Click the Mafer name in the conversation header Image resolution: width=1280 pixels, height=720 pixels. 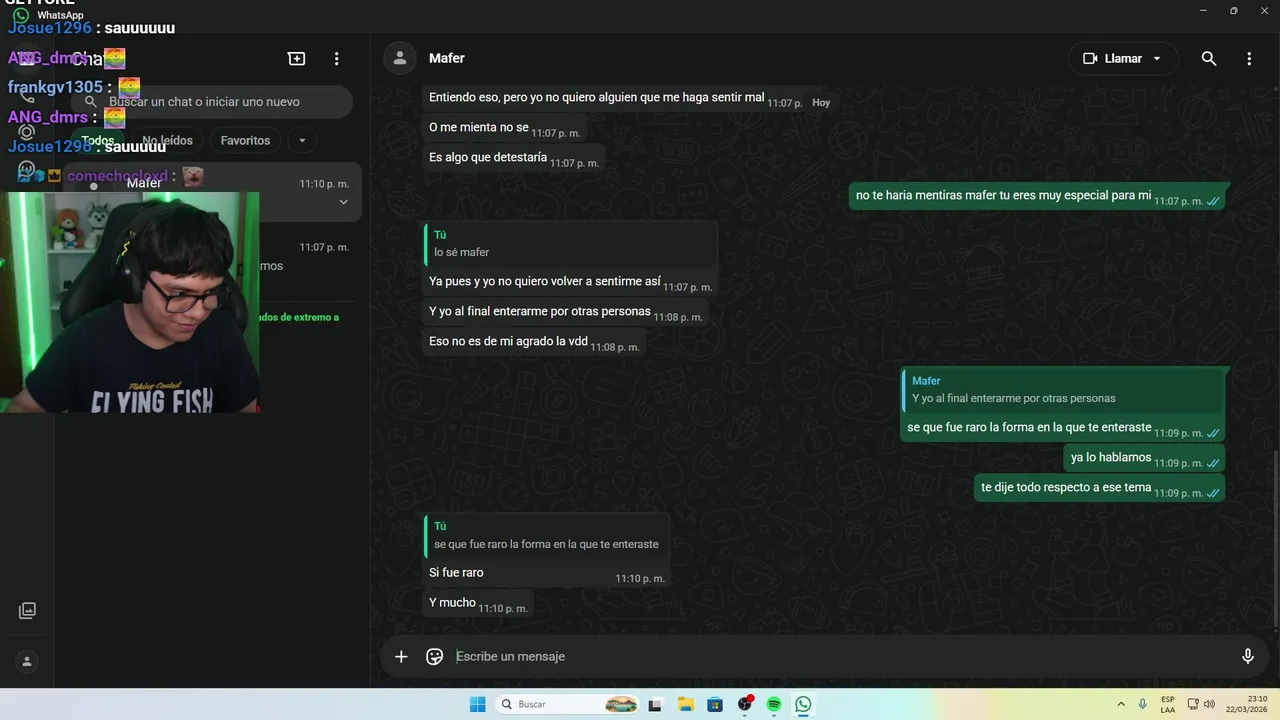[x=447, y=58]
